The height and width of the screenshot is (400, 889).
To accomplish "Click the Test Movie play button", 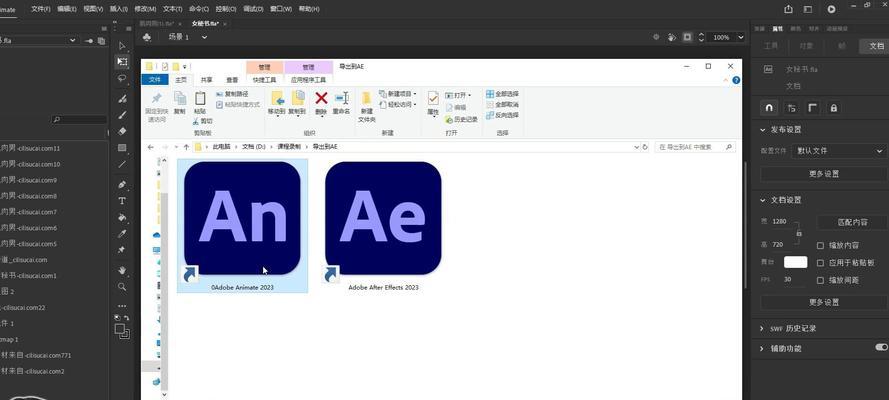I will pyautogui.click(x=831, y=9).
